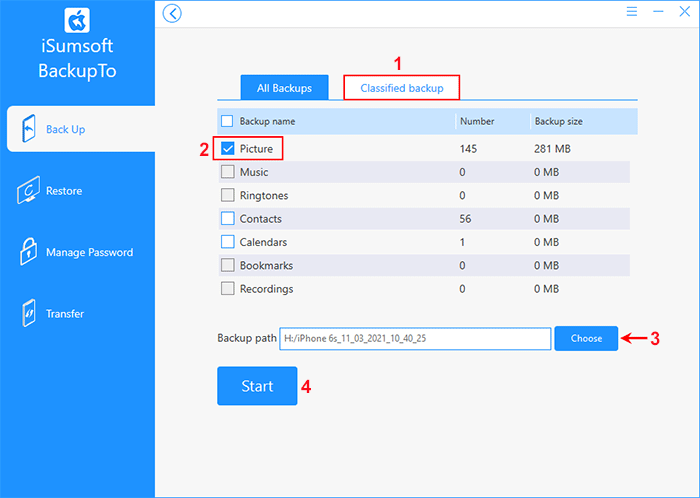This screenshot has height=498, width=700.
Task: Open the hamburger menu icon
Action: [x=632, y=12]
